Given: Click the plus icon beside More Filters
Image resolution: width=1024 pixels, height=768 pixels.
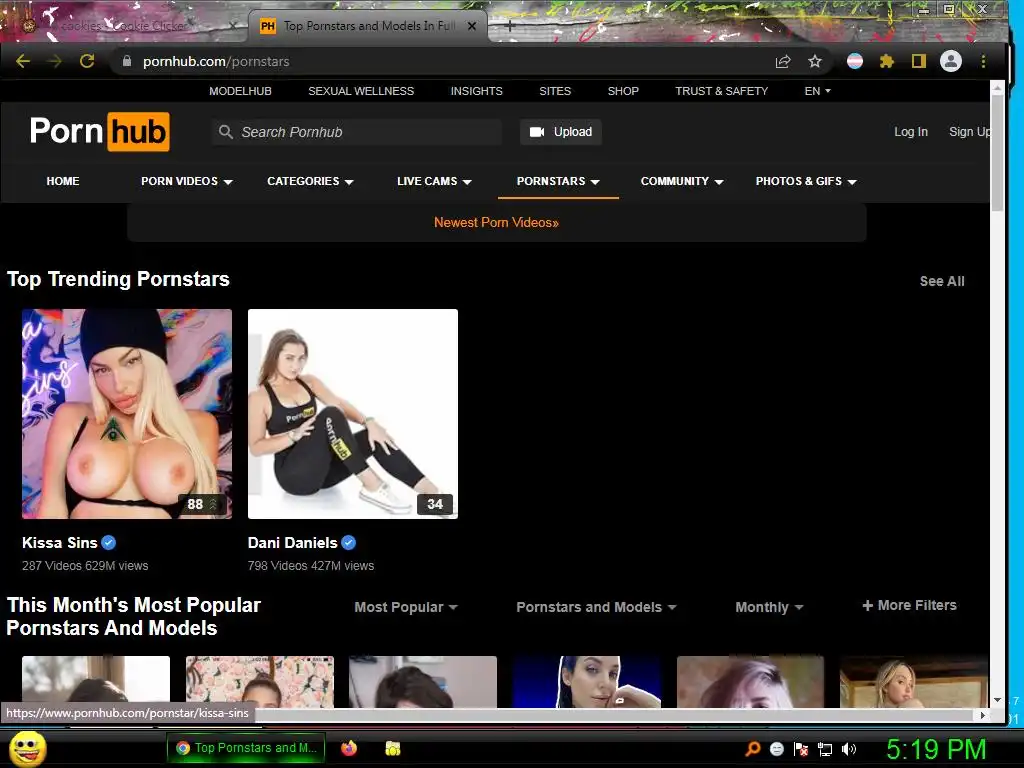Looking at the screenshot, I should tap(868, 606).
